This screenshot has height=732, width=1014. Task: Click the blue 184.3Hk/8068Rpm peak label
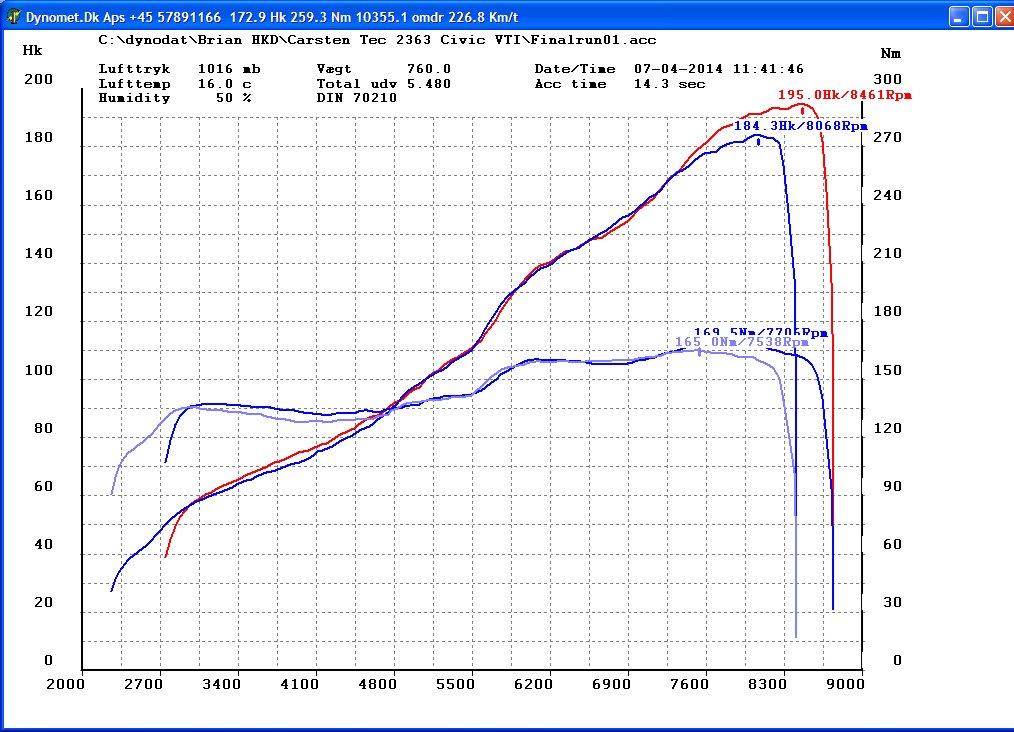click(x=800, y=126)
